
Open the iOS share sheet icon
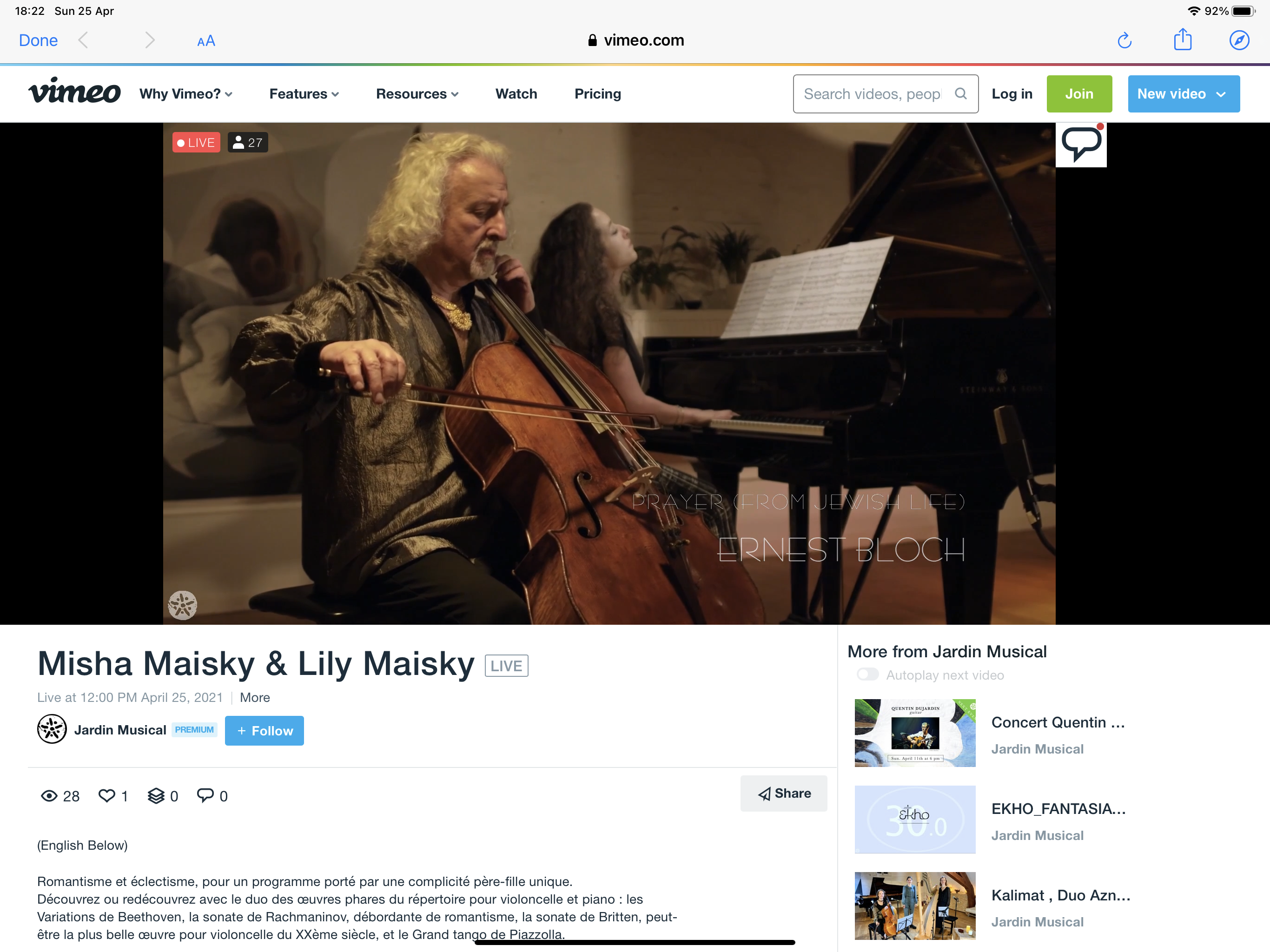[x=1183, y=40]
